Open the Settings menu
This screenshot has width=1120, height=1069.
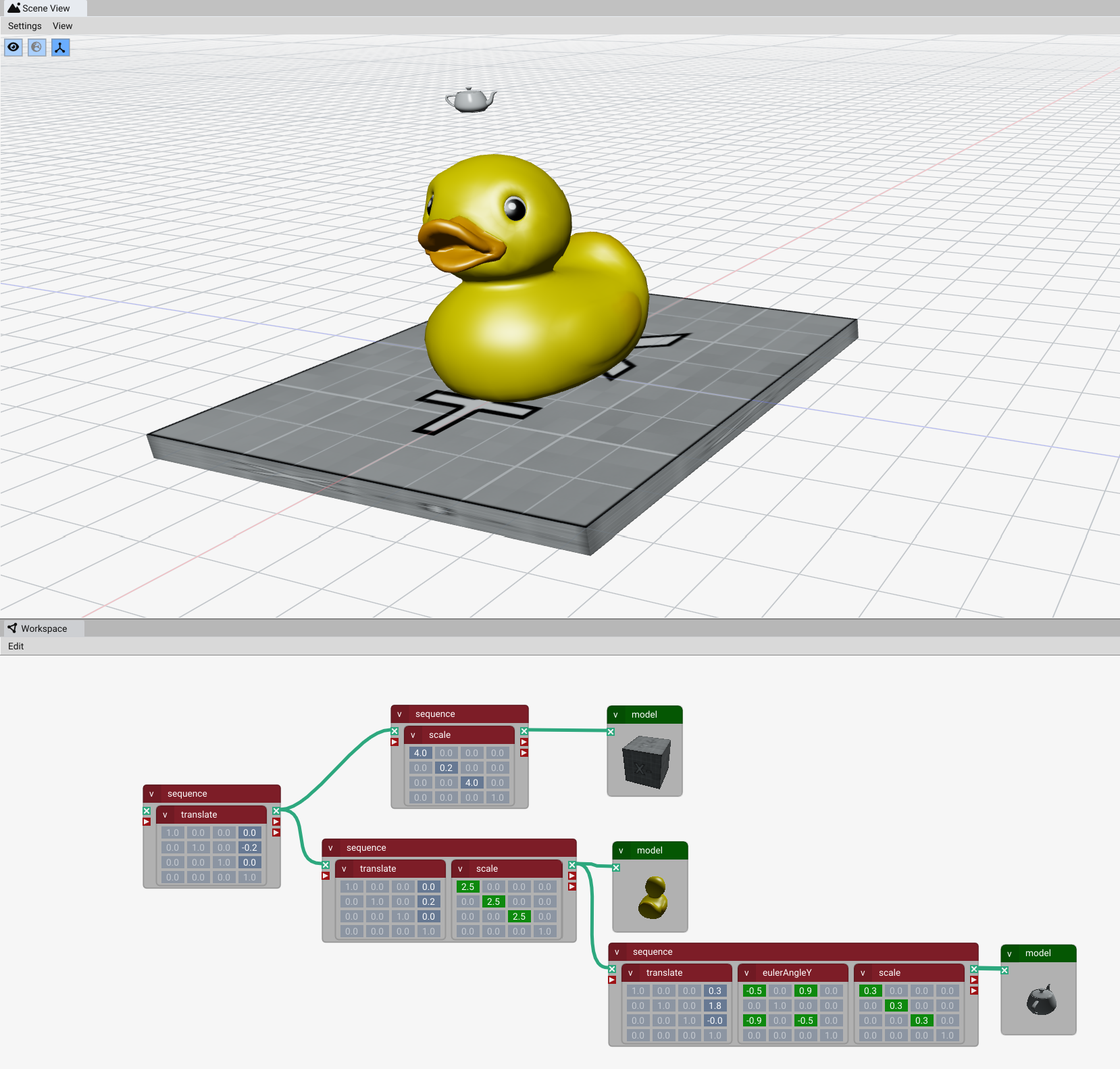point(24,26)
